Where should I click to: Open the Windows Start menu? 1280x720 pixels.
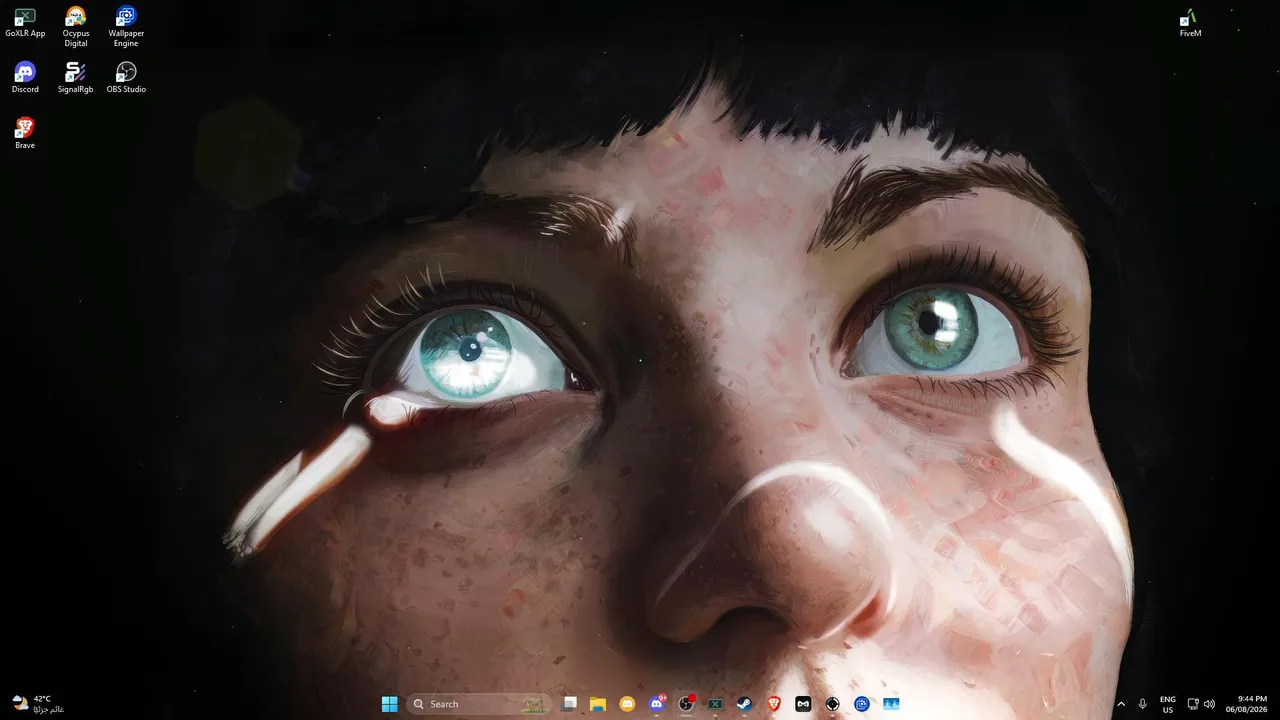coord(389,704)
